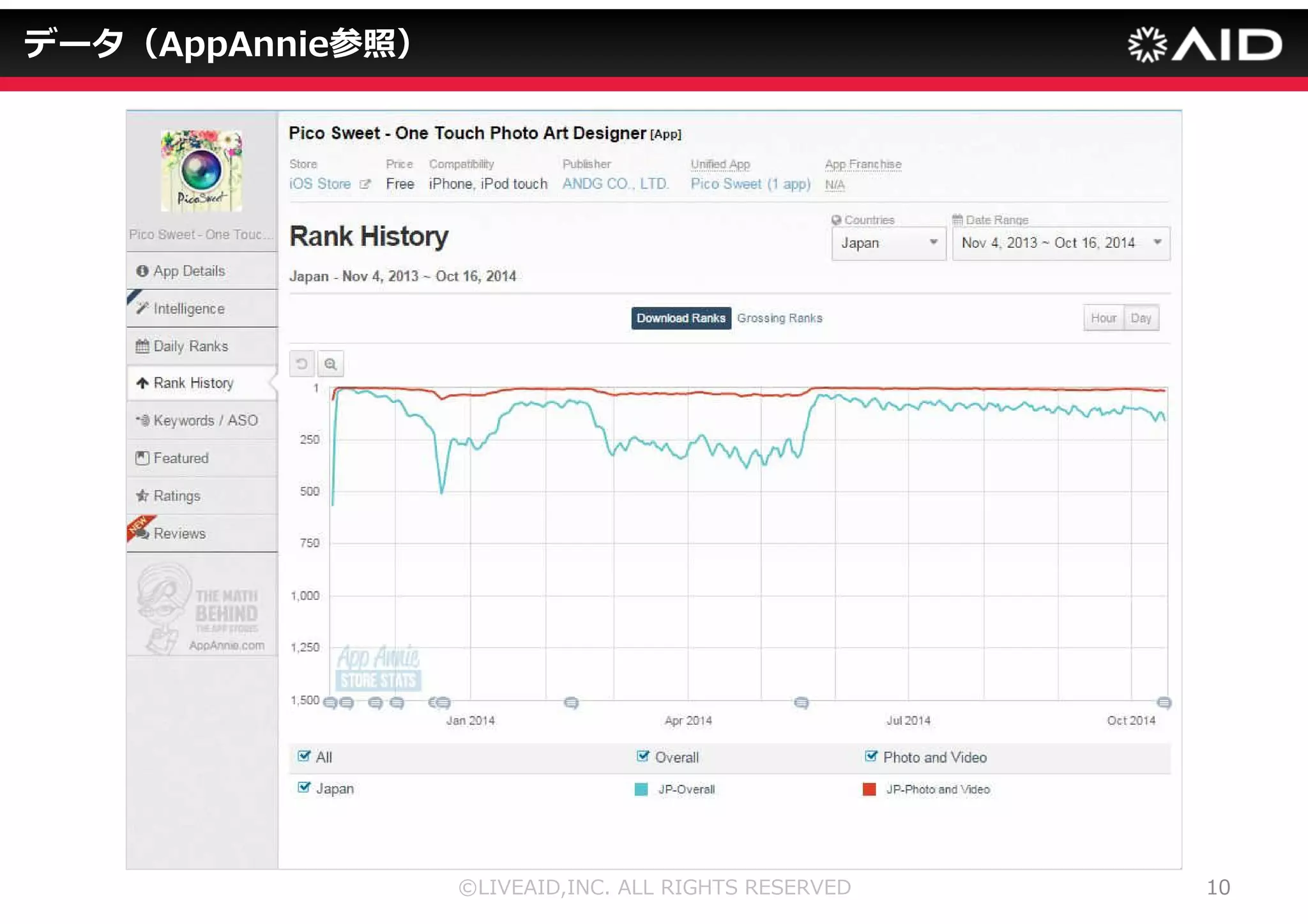Click the Ratings star icon in sidebar
This screenshot has width=1308, height=924.
click(142, 496)
